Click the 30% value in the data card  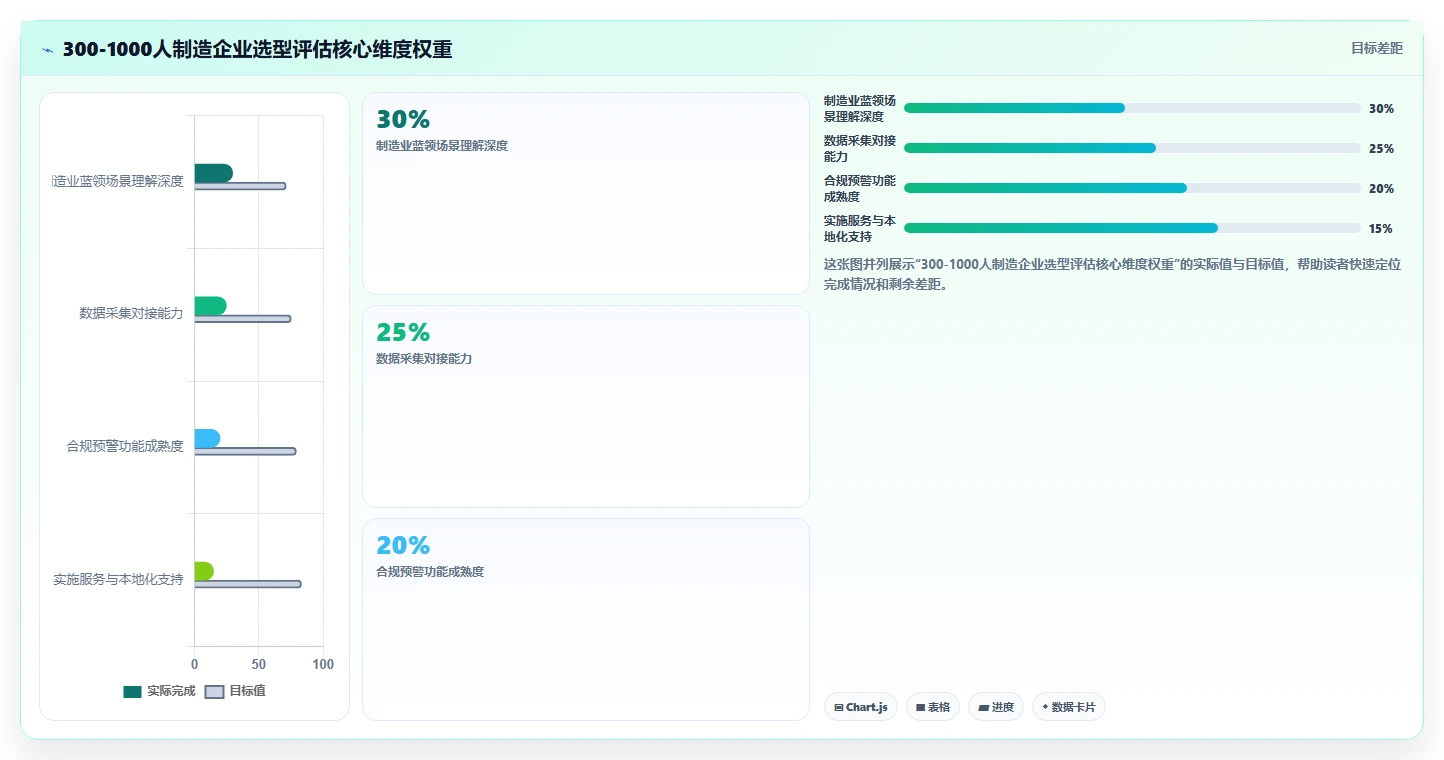click(403, 119)
